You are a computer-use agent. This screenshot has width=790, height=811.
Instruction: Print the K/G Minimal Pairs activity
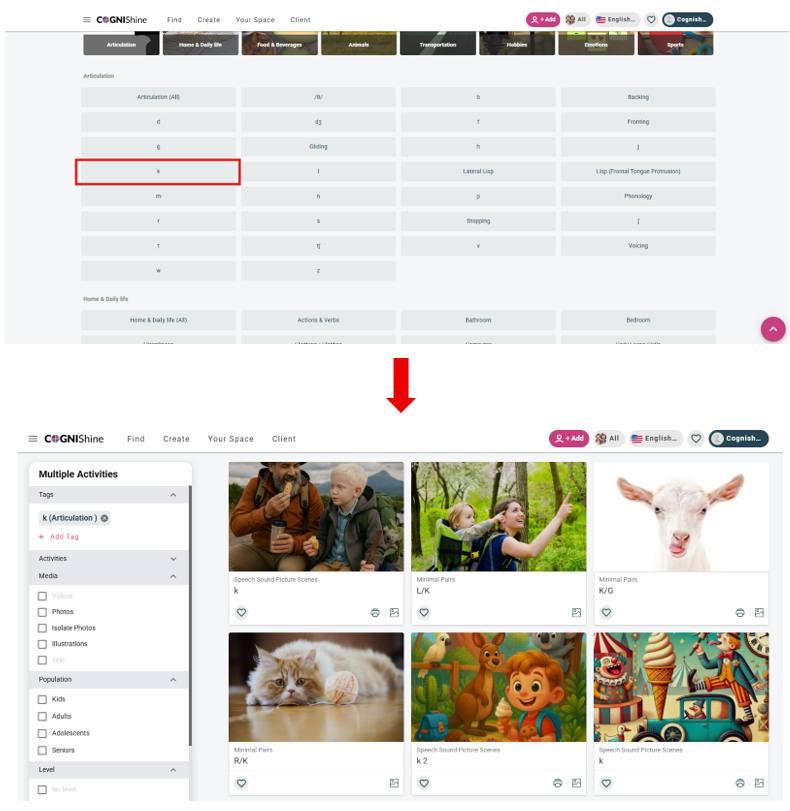click(740, 612)
